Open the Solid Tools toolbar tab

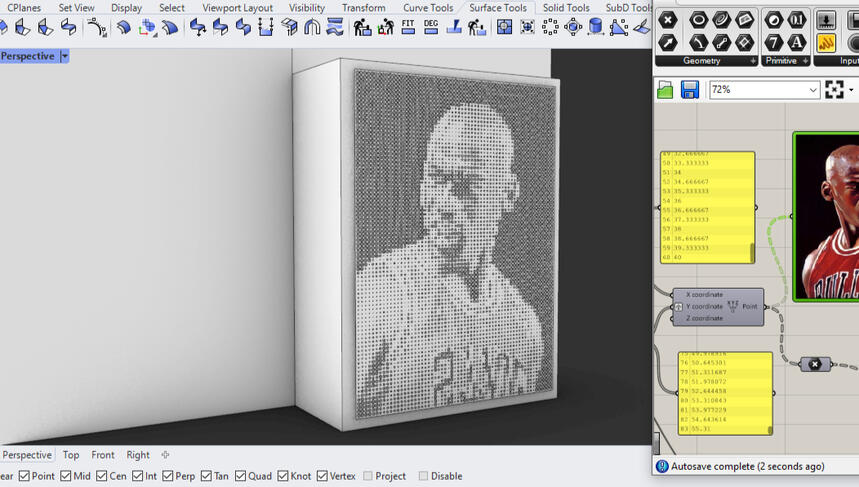[566, 8]
